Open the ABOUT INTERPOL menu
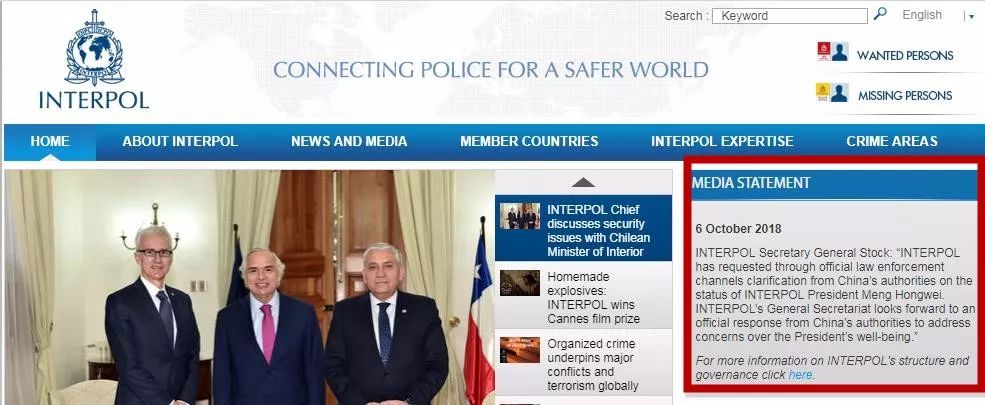The width and height of the screenshot is (985, 405). (x=180, y=141)
